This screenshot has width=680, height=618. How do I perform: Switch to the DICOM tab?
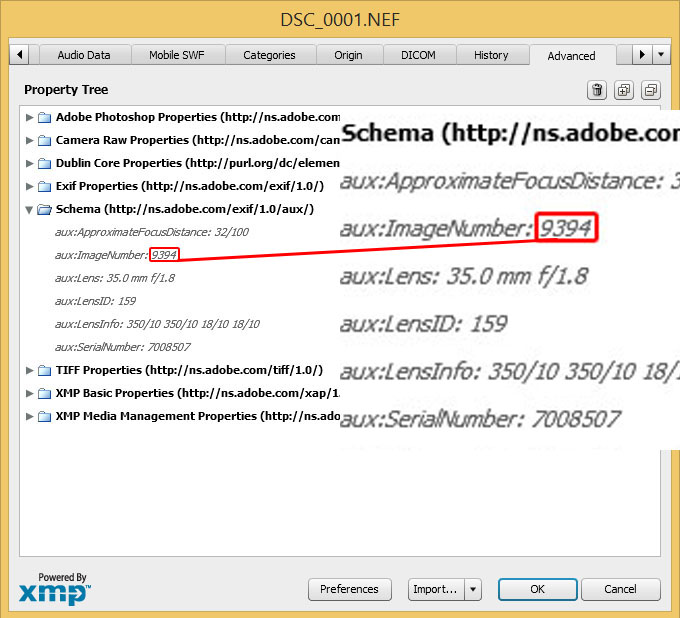[418, 55]
